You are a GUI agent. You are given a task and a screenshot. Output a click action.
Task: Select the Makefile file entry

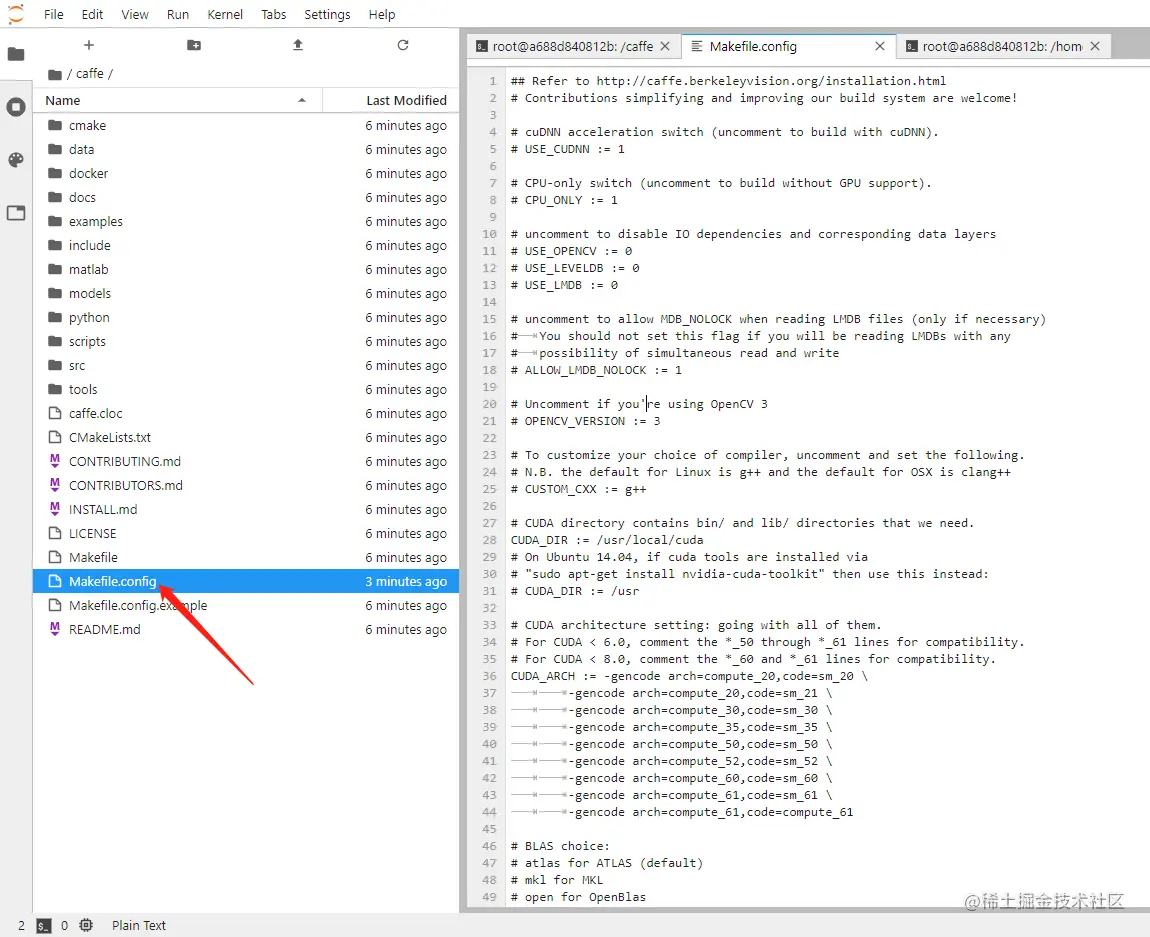coord(246,558)
